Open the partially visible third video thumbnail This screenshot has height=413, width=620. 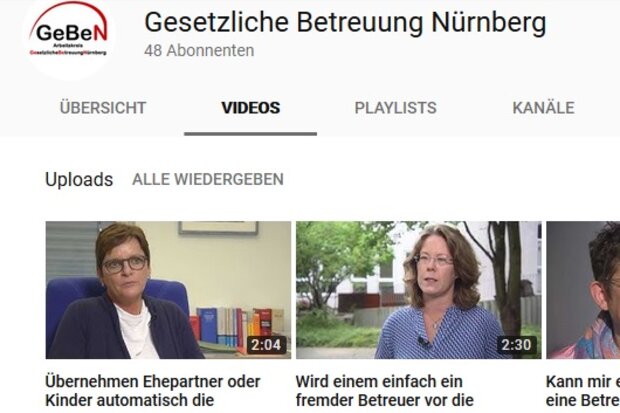(x=583, y=290)
